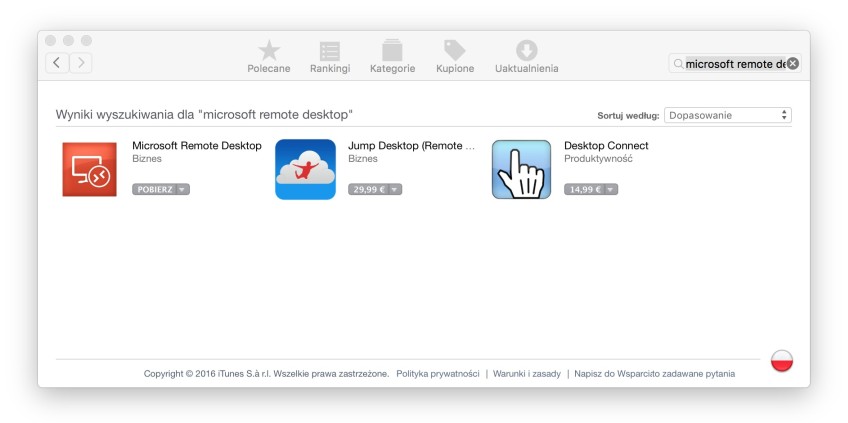Open the Microsoft Remote Desktop app icon
The width and height of the screenshot is (848, 423).
[x=89, y=169]
